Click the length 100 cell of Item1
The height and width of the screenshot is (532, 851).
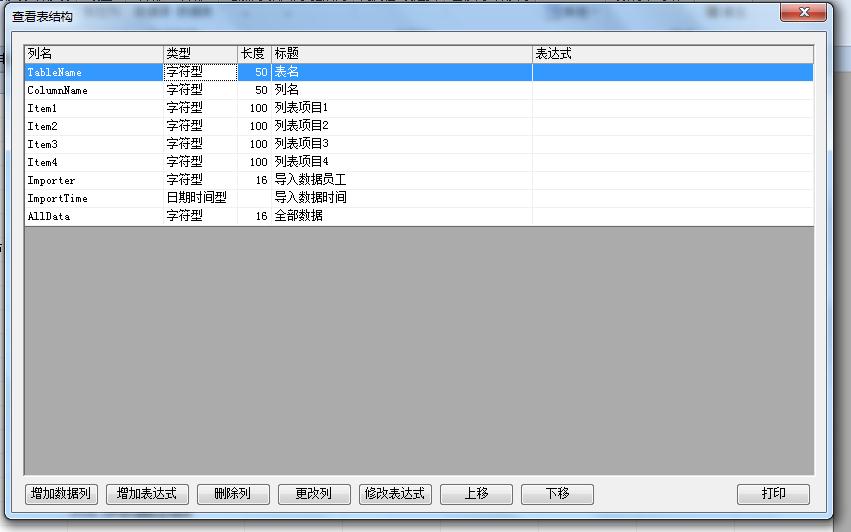pos(255,108)
